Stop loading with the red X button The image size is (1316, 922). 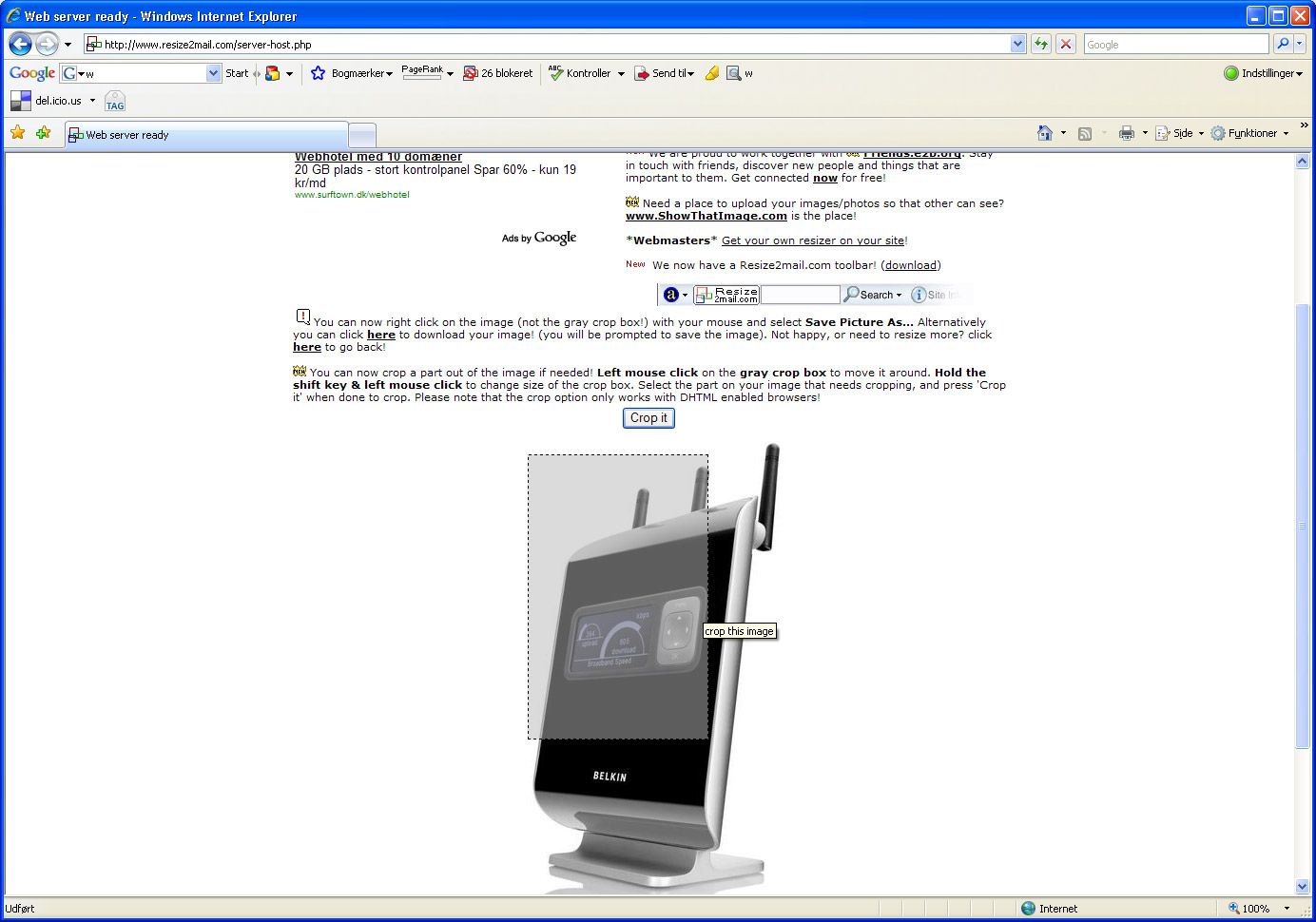[x=1066, y=44]
